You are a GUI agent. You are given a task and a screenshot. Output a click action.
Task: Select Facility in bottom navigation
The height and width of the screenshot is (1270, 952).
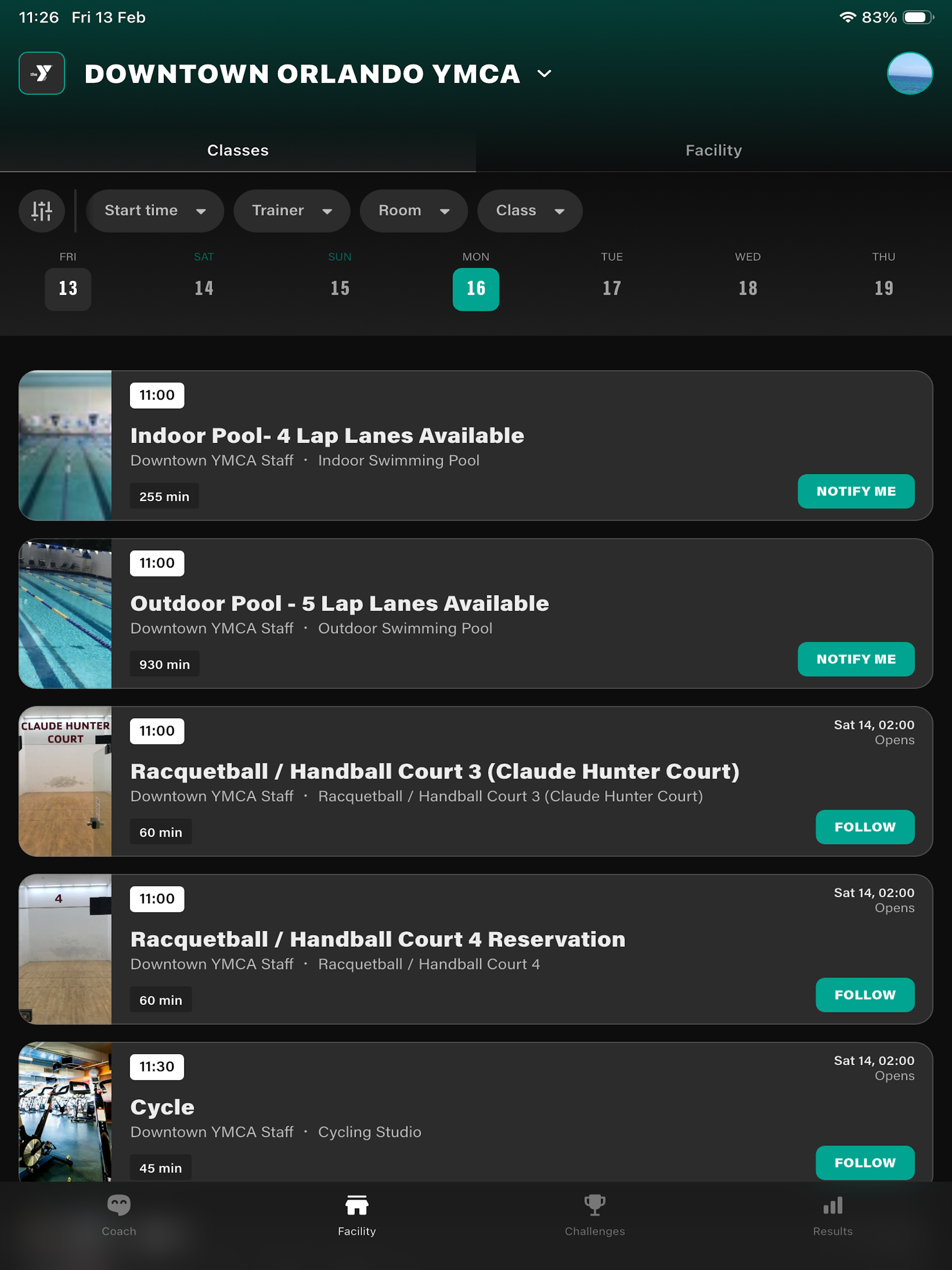(x=357, y=1216)
